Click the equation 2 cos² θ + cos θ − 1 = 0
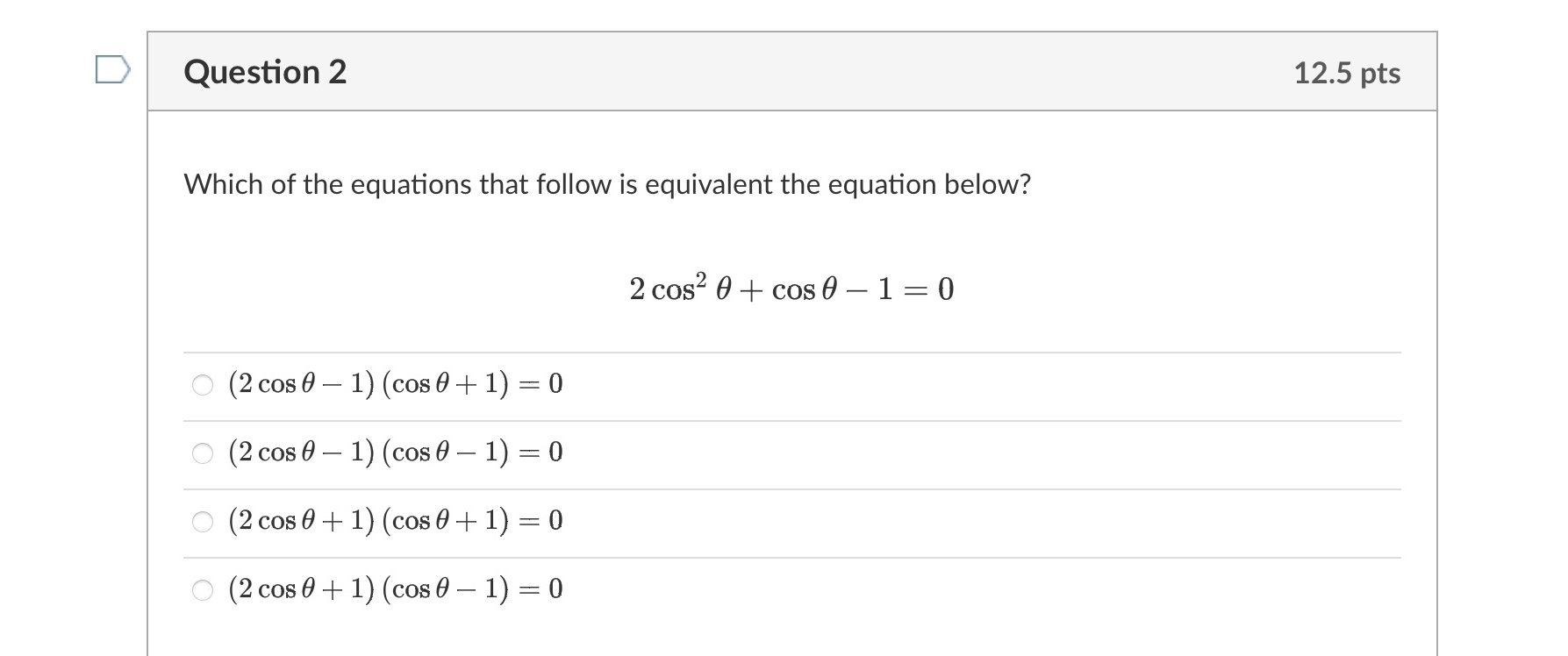The height and width of the screenshot is (656, 1568). pyautogui.click(x=791, y=288)
